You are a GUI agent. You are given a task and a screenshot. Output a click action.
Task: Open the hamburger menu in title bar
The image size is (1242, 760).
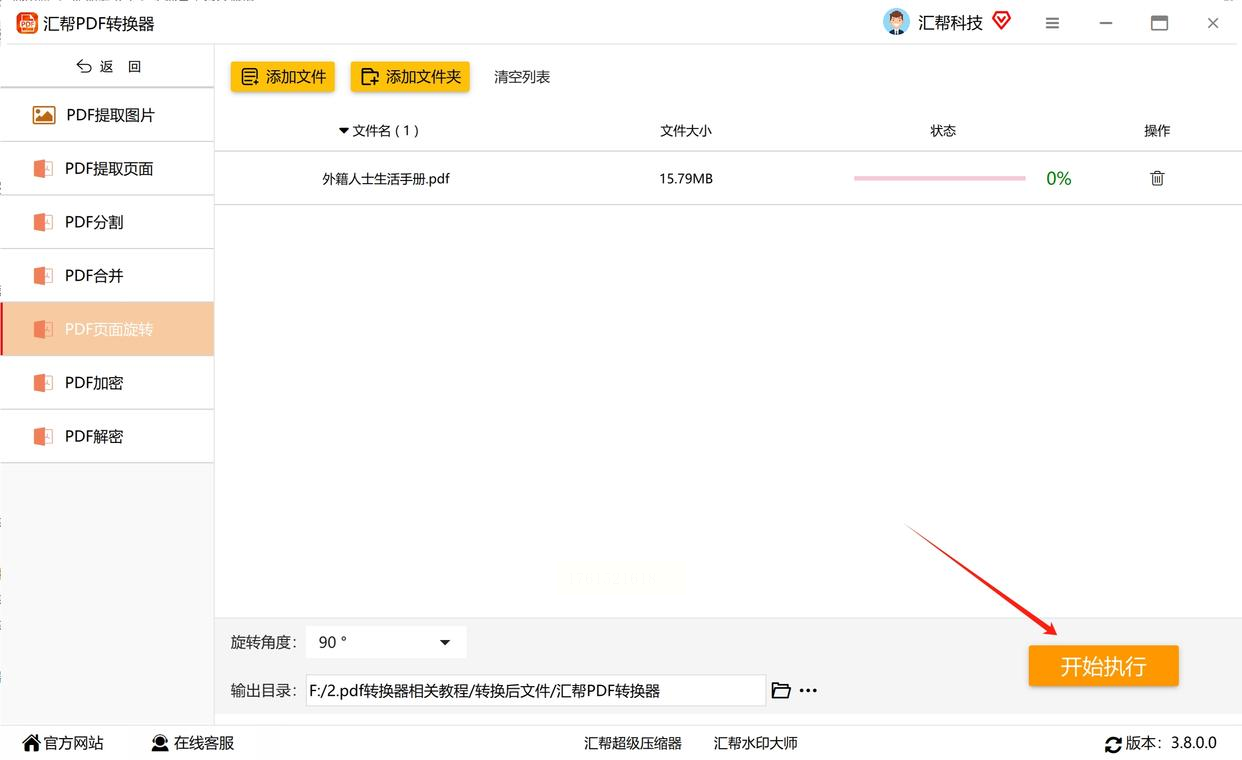tap(1052, 23)
